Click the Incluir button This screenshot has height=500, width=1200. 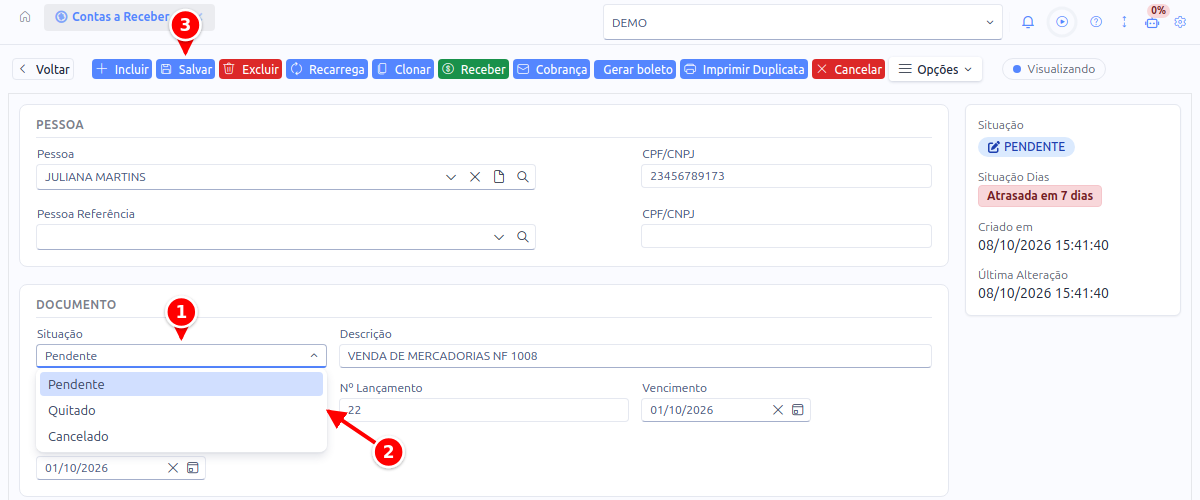[121, 70]
